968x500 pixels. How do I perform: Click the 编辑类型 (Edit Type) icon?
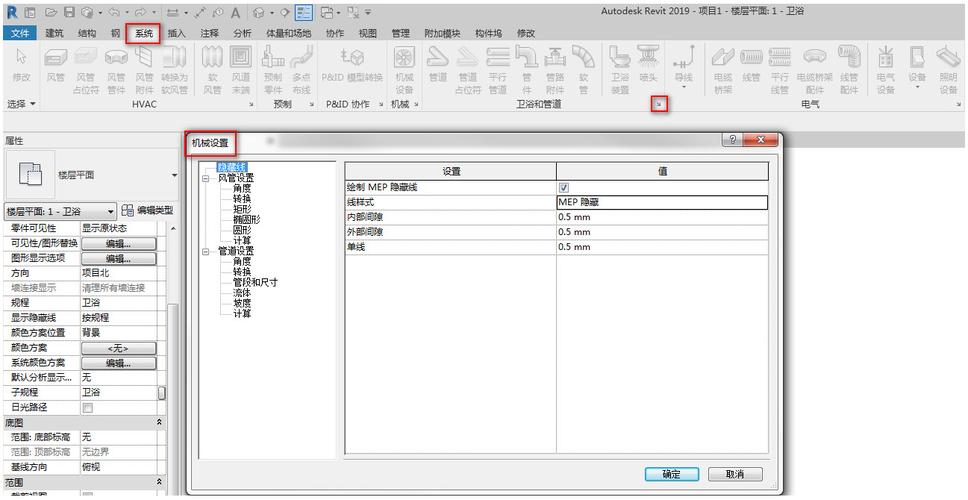pos(128,210)
